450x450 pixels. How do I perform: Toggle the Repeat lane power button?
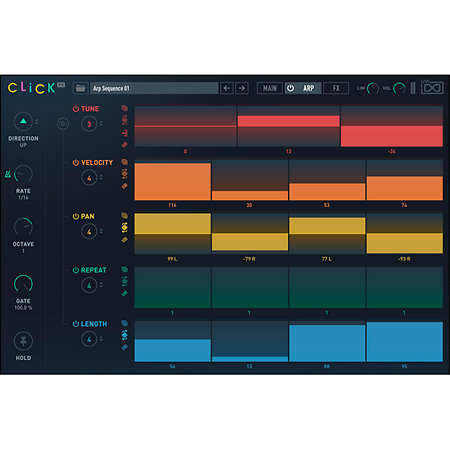[x=76, y=270]
